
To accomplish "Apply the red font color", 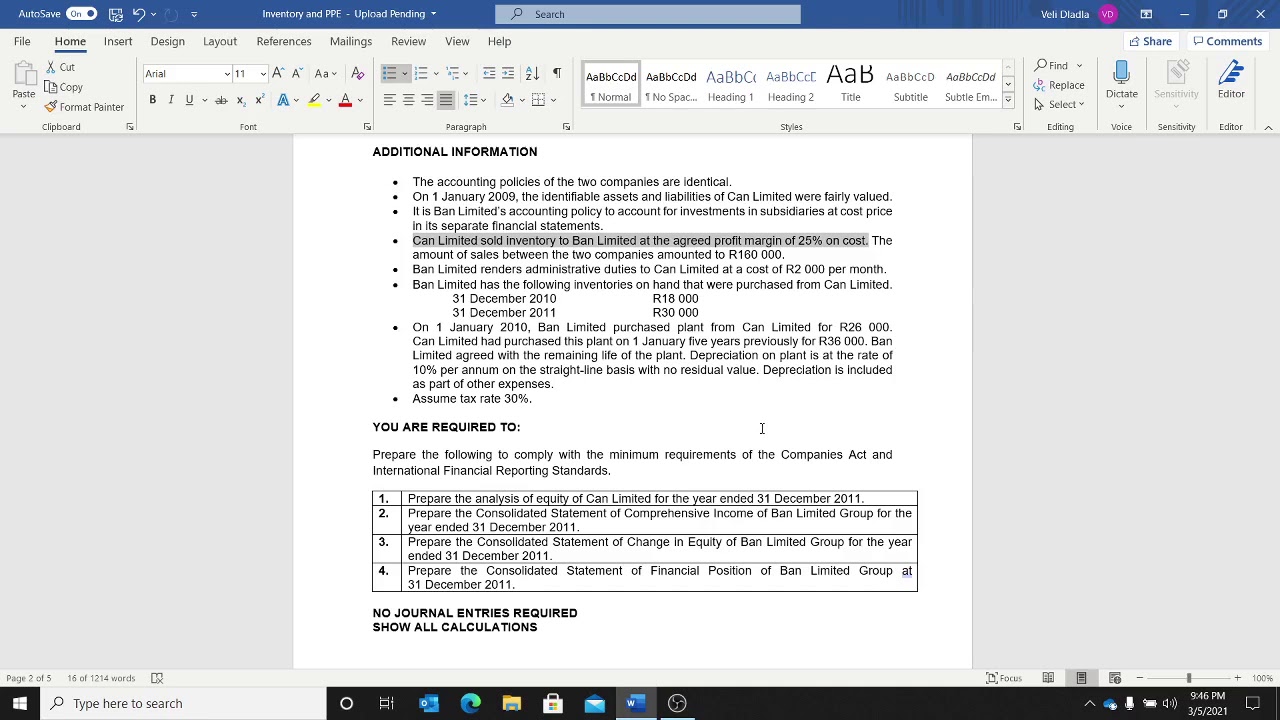I will [345, 100].
